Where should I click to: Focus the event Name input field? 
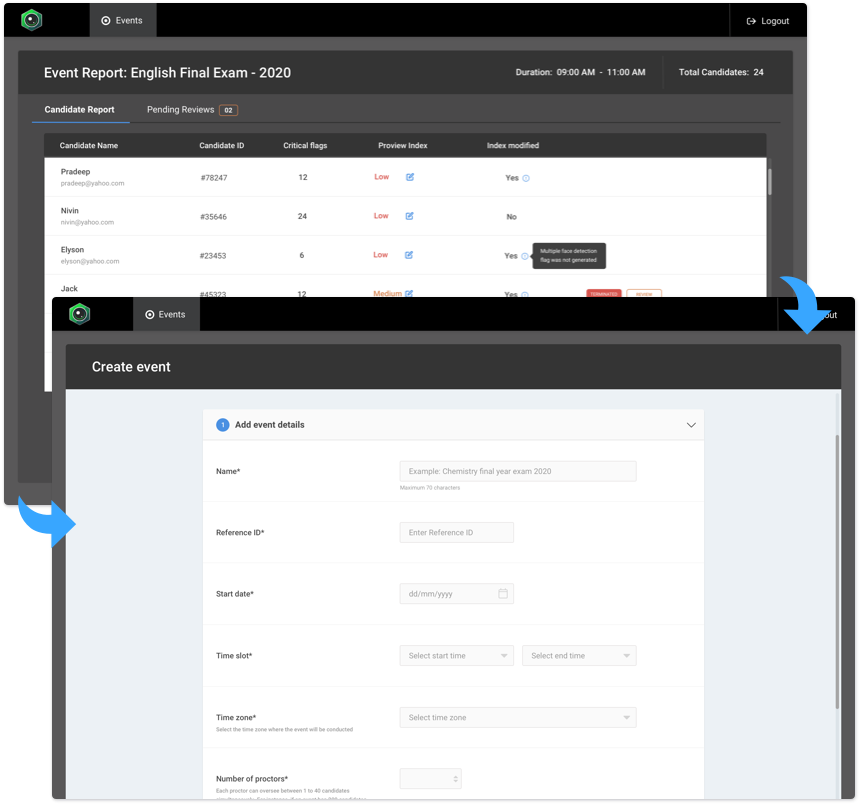click(518, 471)
